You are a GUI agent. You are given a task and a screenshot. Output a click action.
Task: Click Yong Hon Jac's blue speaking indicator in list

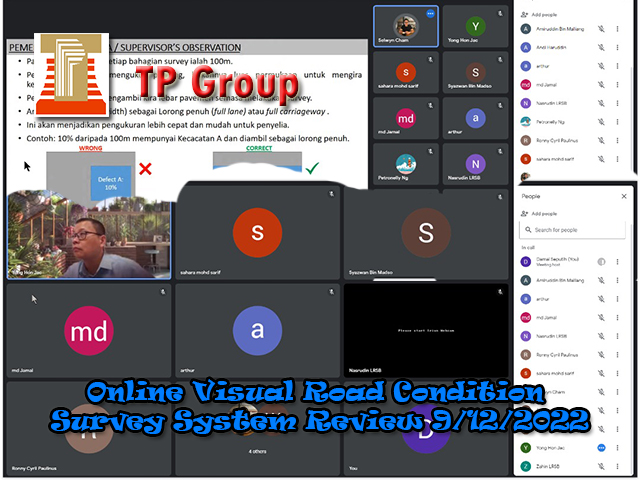click(601, 448)
